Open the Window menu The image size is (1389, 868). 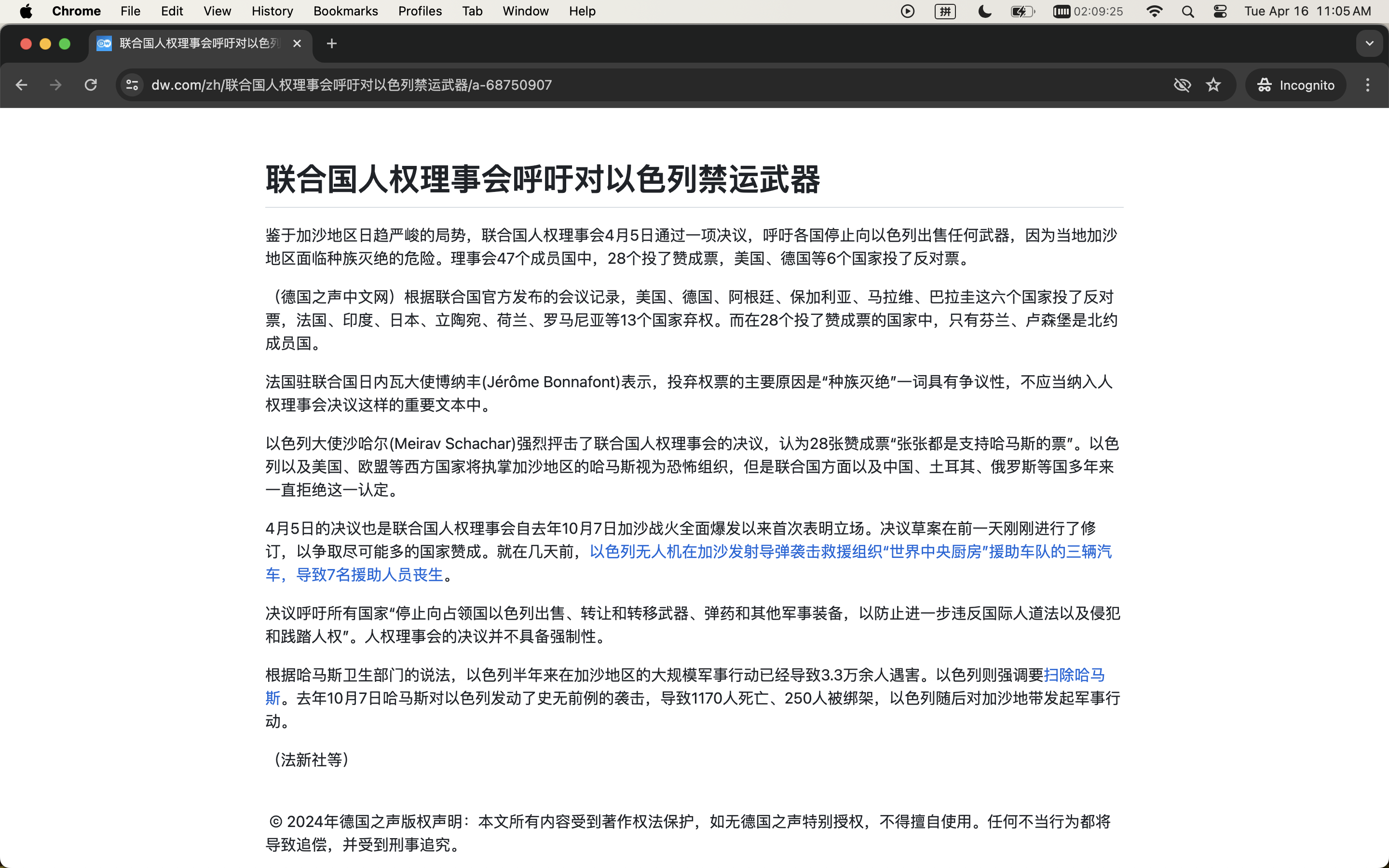point(525,11)
